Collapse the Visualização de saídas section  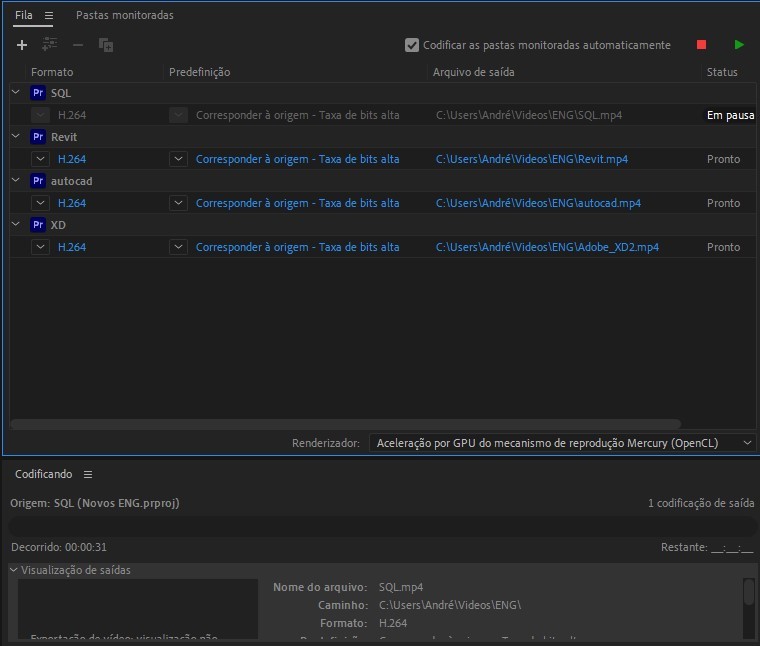pyautogui.click(x=14, y=570)
